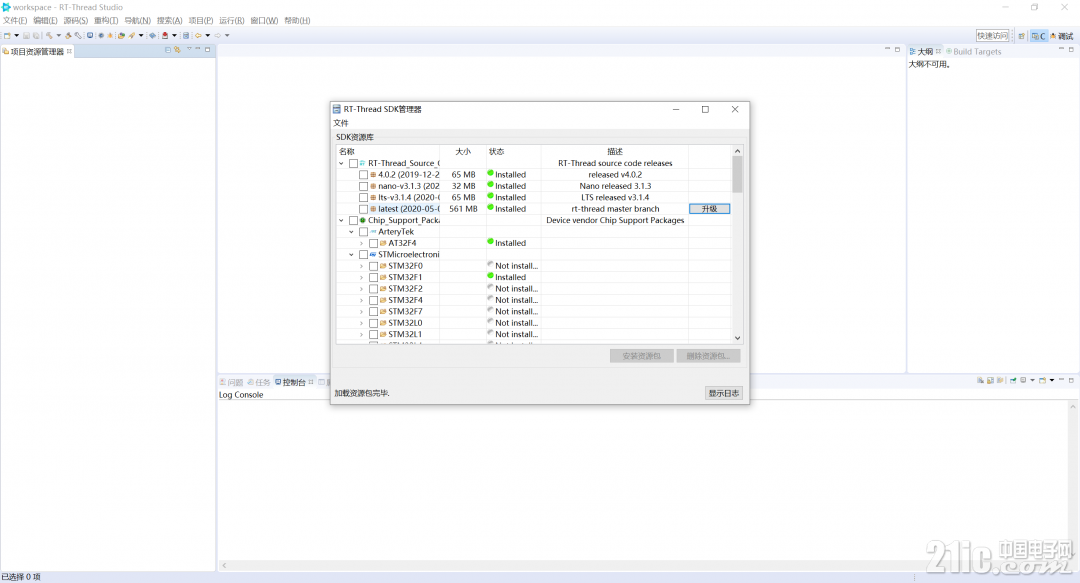Switch to the Build Targets tab

coord(974,52)
